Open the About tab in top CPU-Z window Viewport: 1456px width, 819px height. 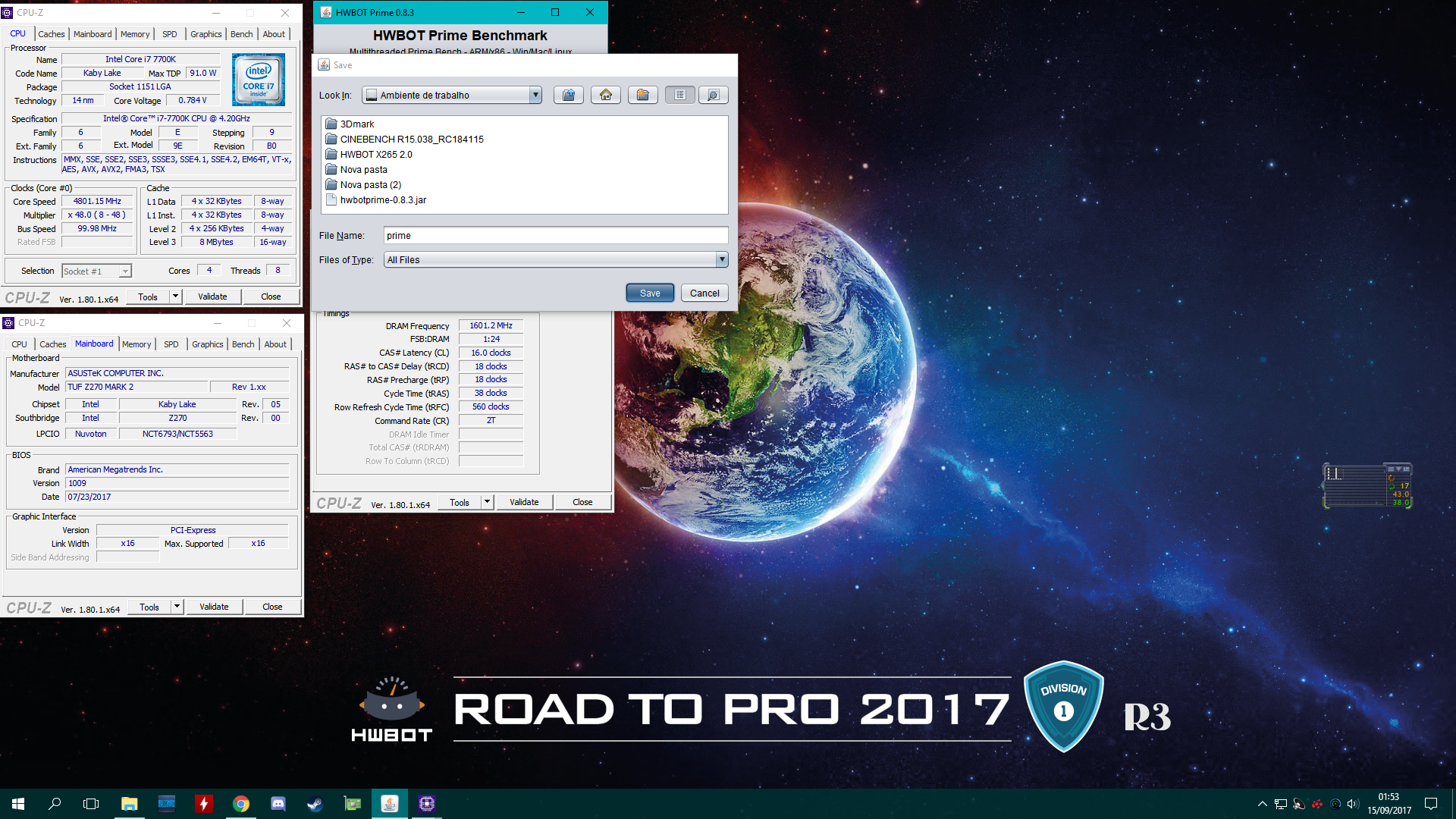coord(274,34)
